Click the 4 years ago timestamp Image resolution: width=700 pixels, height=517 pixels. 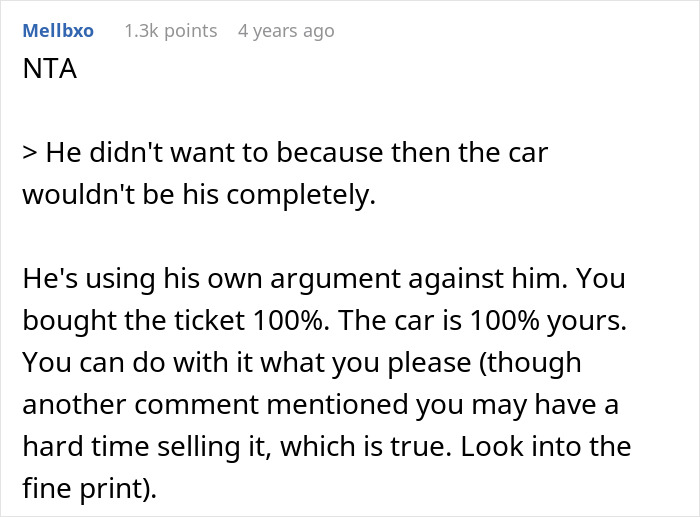coord(286,31)
